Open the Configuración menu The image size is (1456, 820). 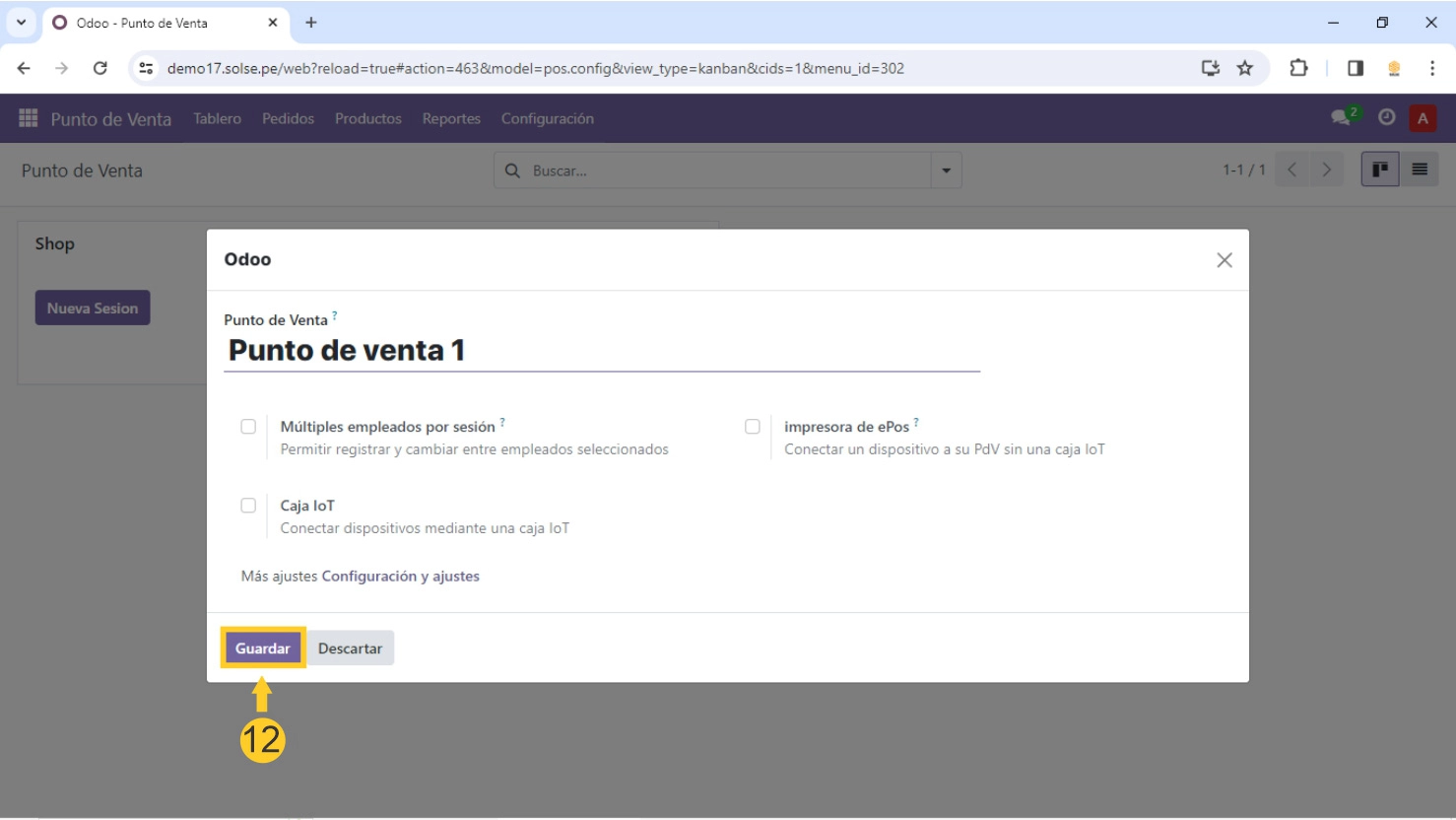pyautogui.click(x=547, y=118)
